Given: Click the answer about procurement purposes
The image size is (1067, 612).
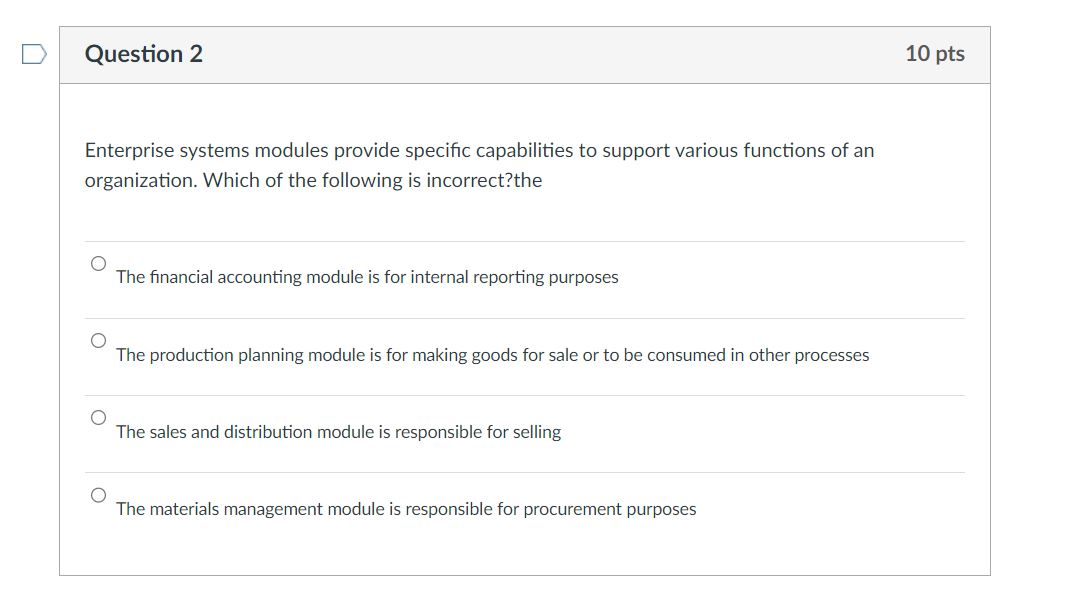Looking at the screenshot, I should coord(406,508).
